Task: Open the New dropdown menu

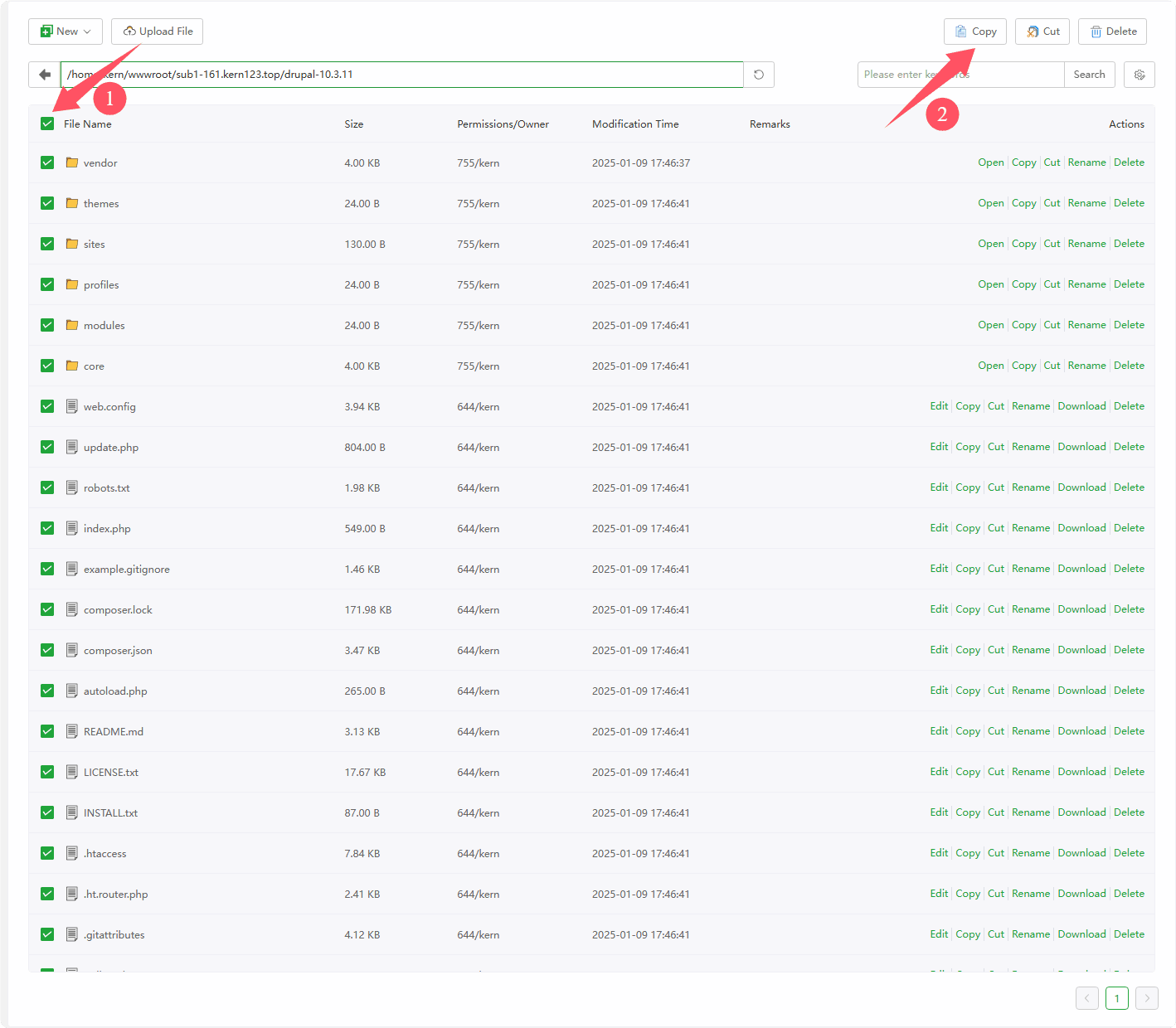Action: pos(66,32)
